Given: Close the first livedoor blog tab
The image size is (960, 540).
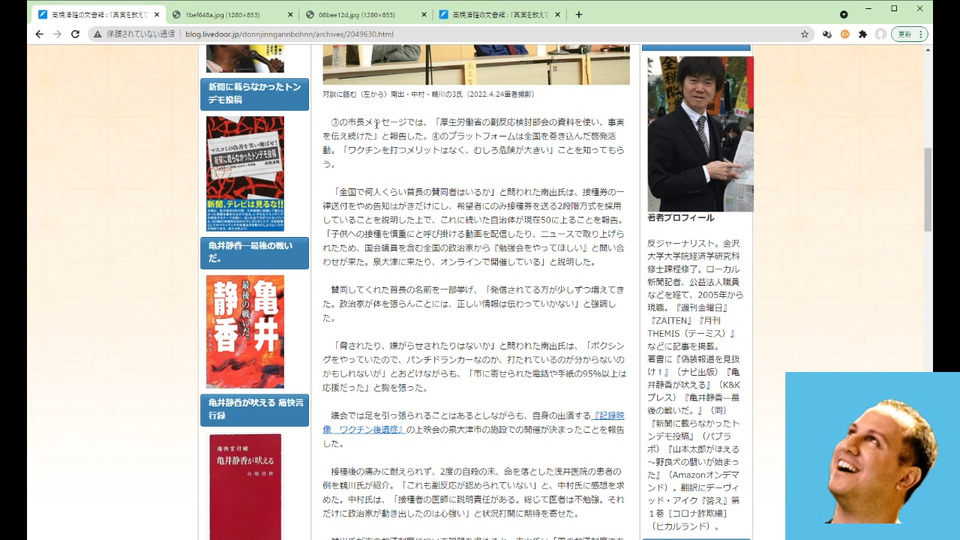Looking at the screenshot, I should point(157,14).
